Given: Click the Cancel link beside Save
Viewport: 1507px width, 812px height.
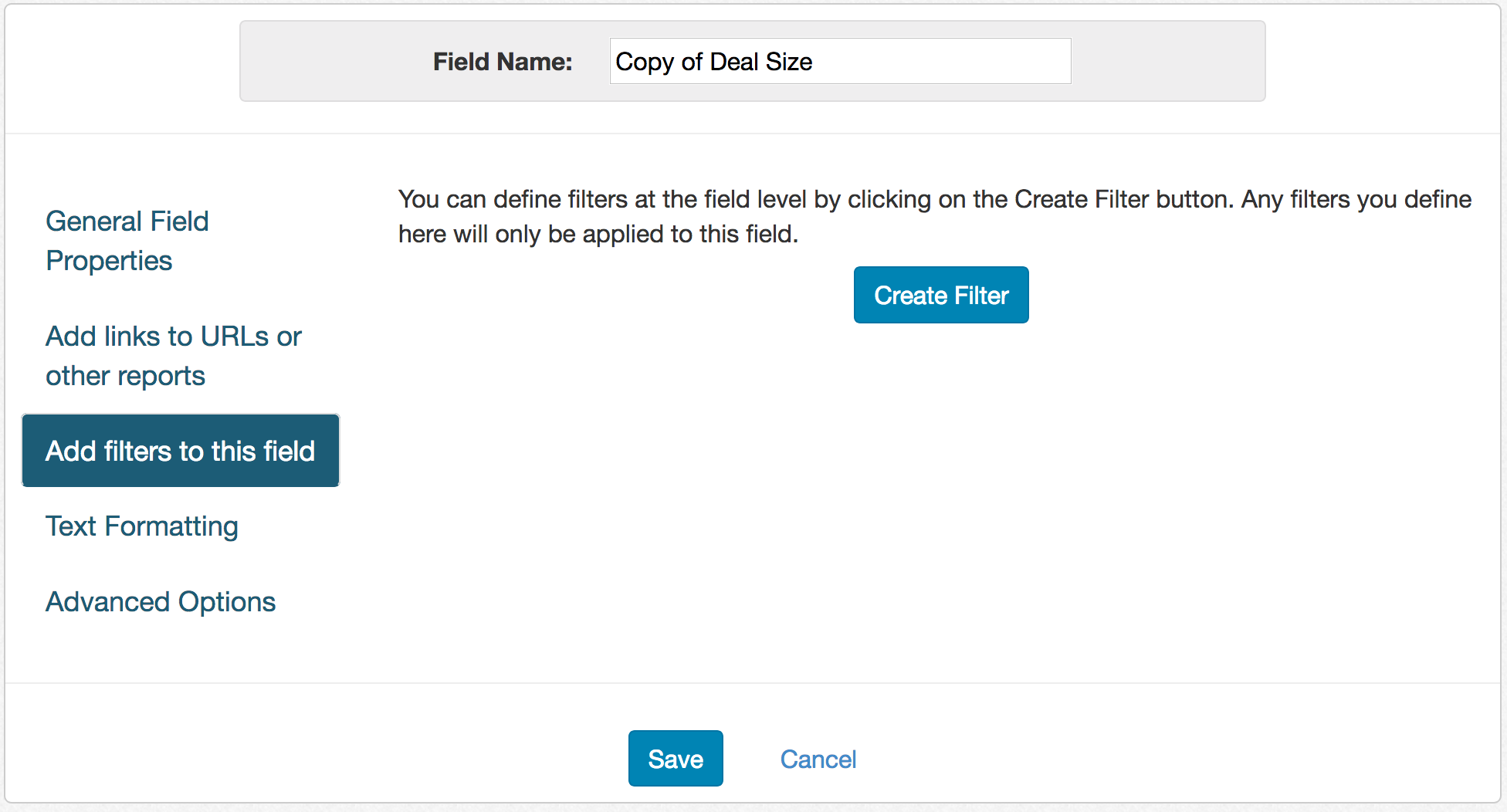Looking at the screenshot, I should pyautogui.click(x=818, y=760).
